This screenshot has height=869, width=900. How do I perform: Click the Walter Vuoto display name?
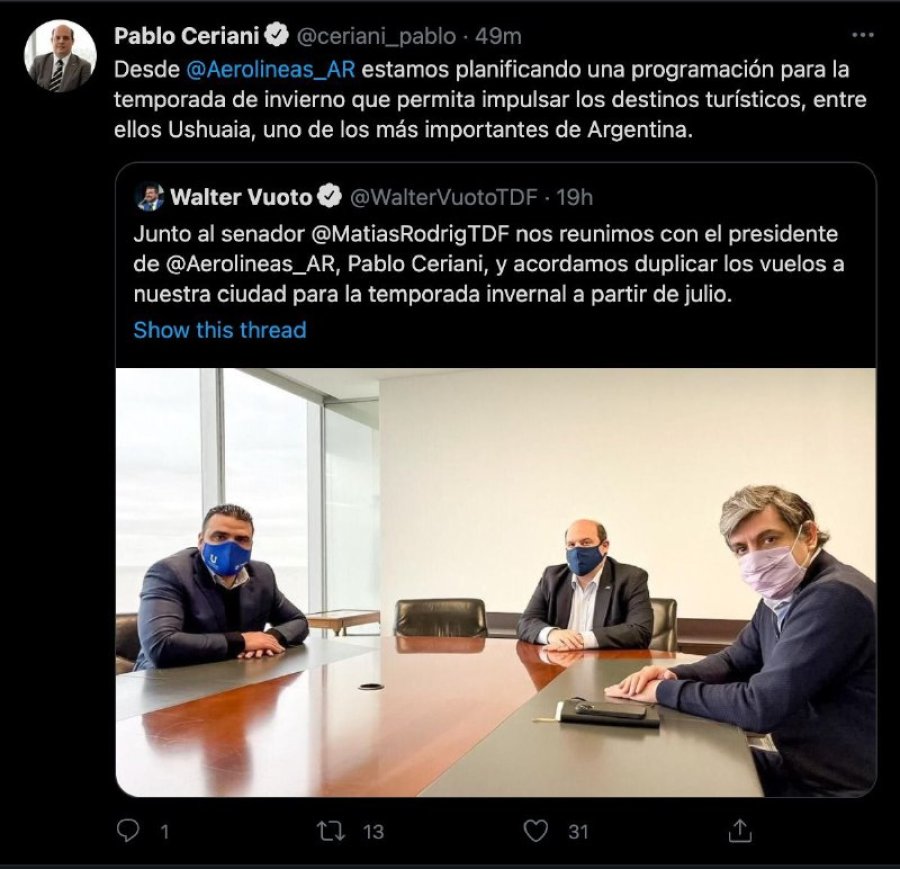coord(241,197)
